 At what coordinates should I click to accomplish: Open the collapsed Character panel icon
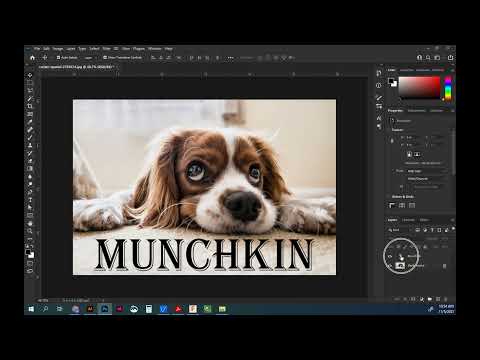pyautogui.click(x=379, y=118)
